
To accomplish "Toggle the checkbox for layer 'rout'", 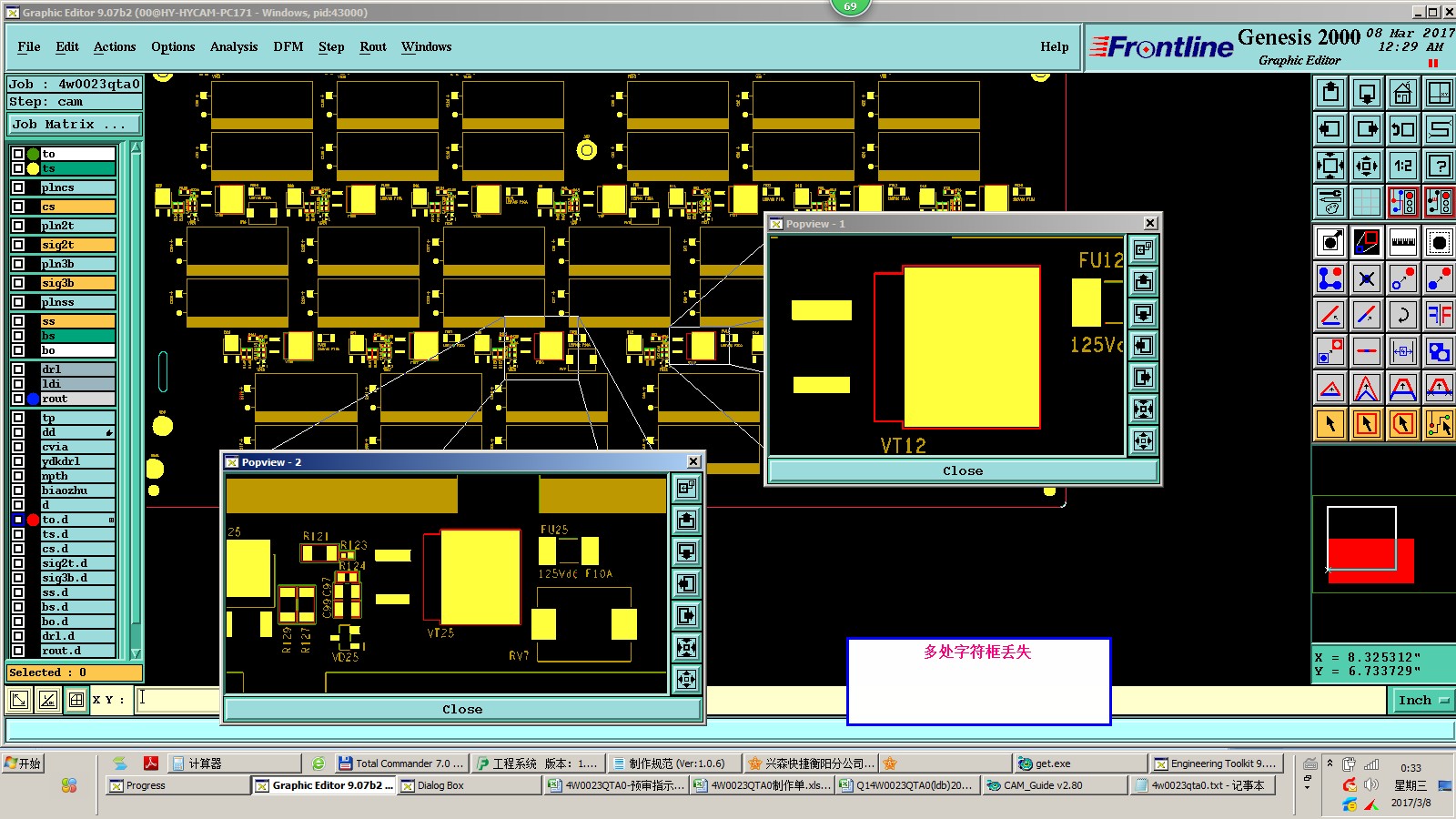I will [x=18, y=399].
